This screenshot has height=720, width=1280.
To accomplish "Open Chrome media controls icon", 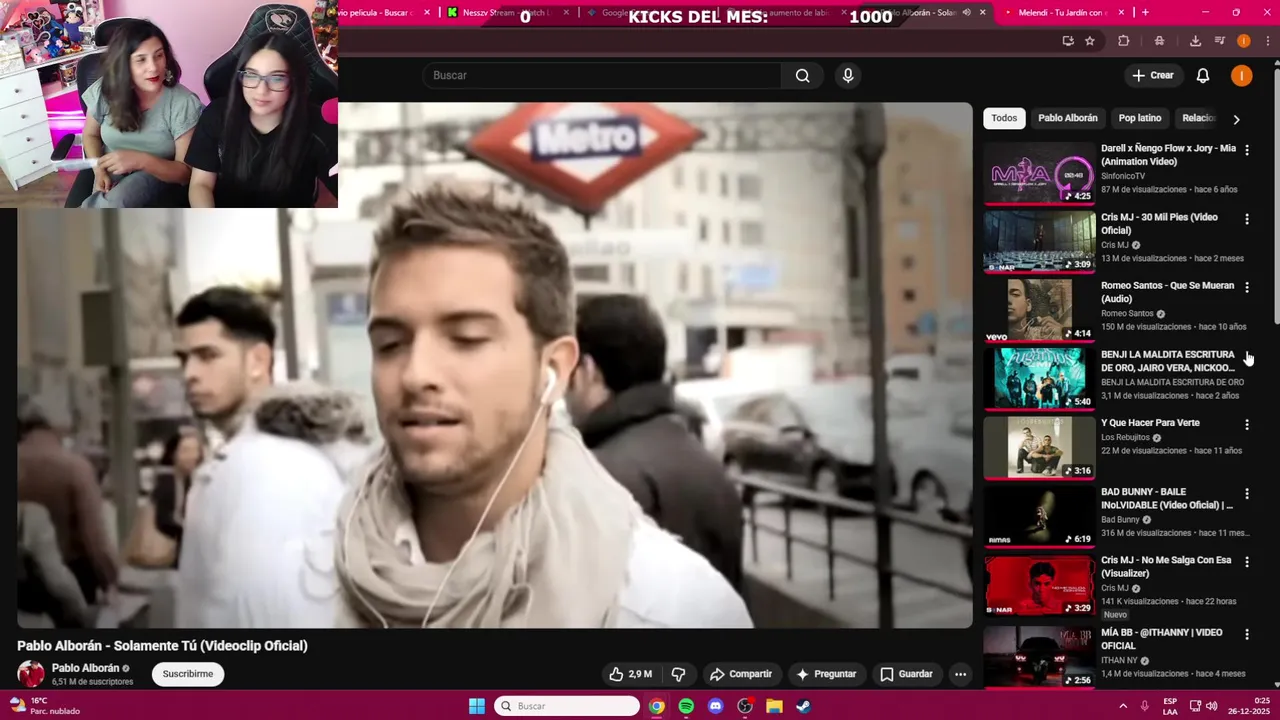I will click(x=1219, y=41).
